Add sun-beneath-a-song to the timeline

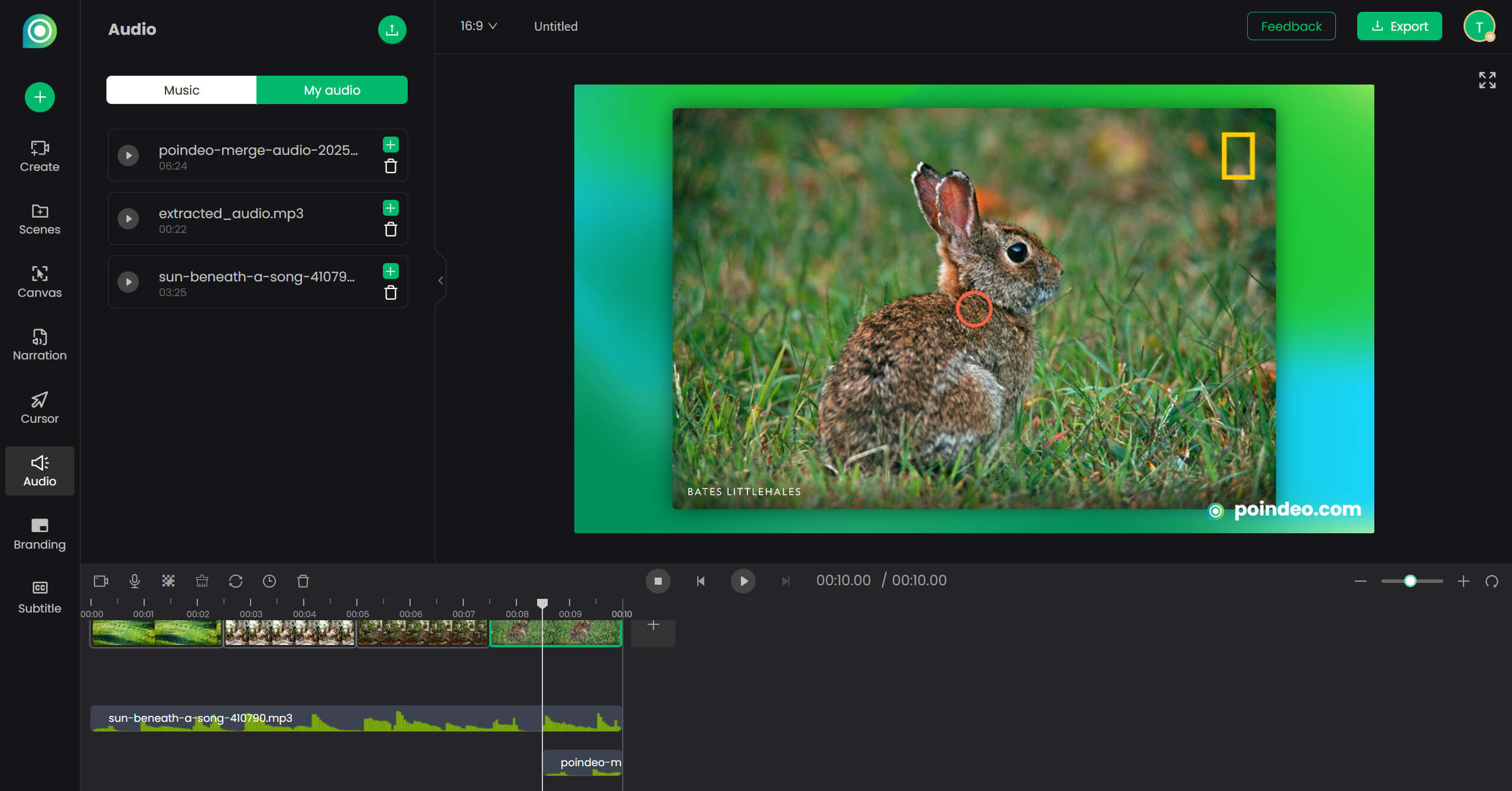click(x=390, y=271)
